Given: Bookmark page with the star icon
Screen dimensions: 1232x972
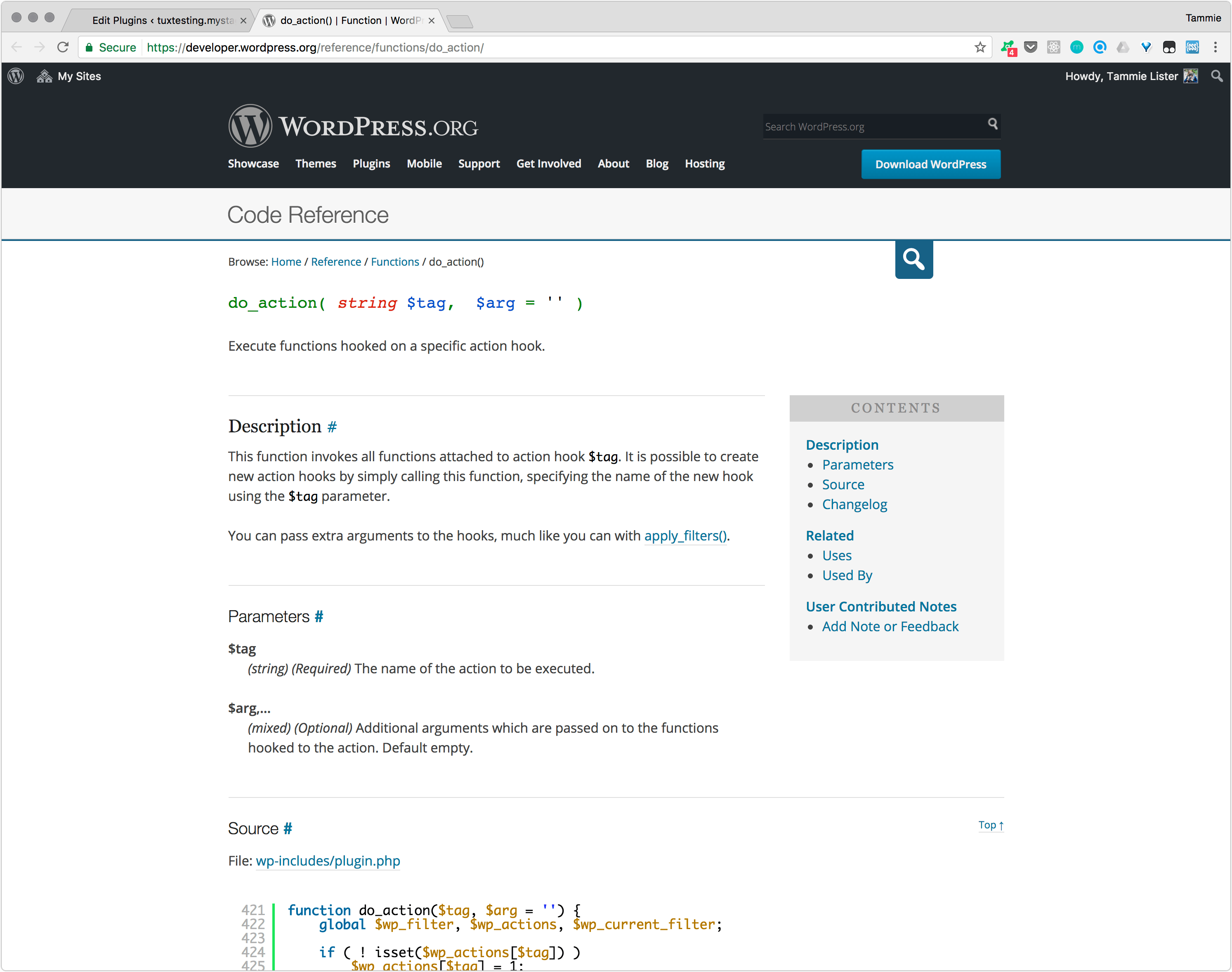Looking at the screenshot, I should [x=979, y=47].
